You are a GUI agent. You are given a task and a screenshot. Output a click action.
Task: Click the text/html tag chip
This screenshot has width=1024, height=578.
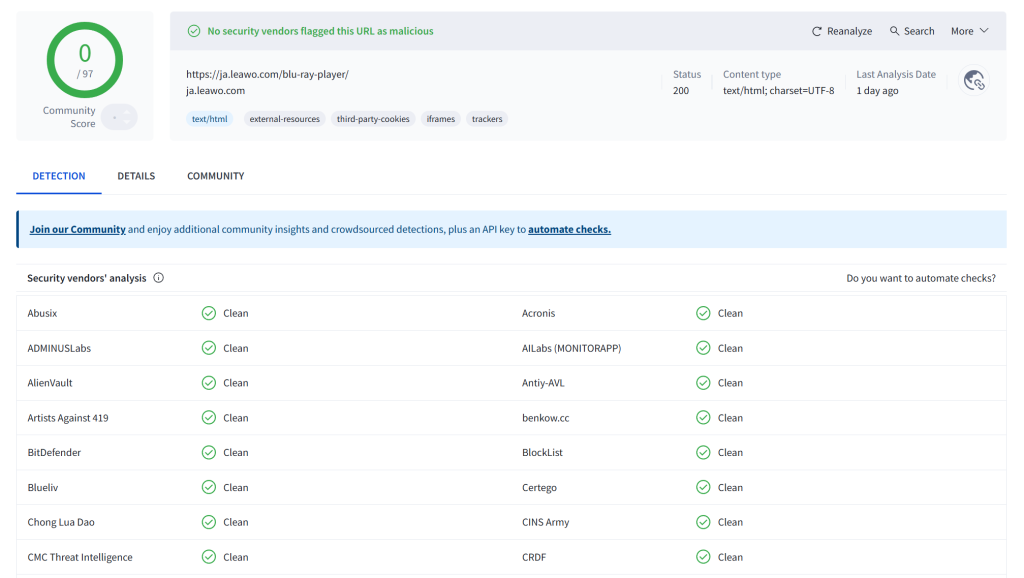click(x=210, y=119)
